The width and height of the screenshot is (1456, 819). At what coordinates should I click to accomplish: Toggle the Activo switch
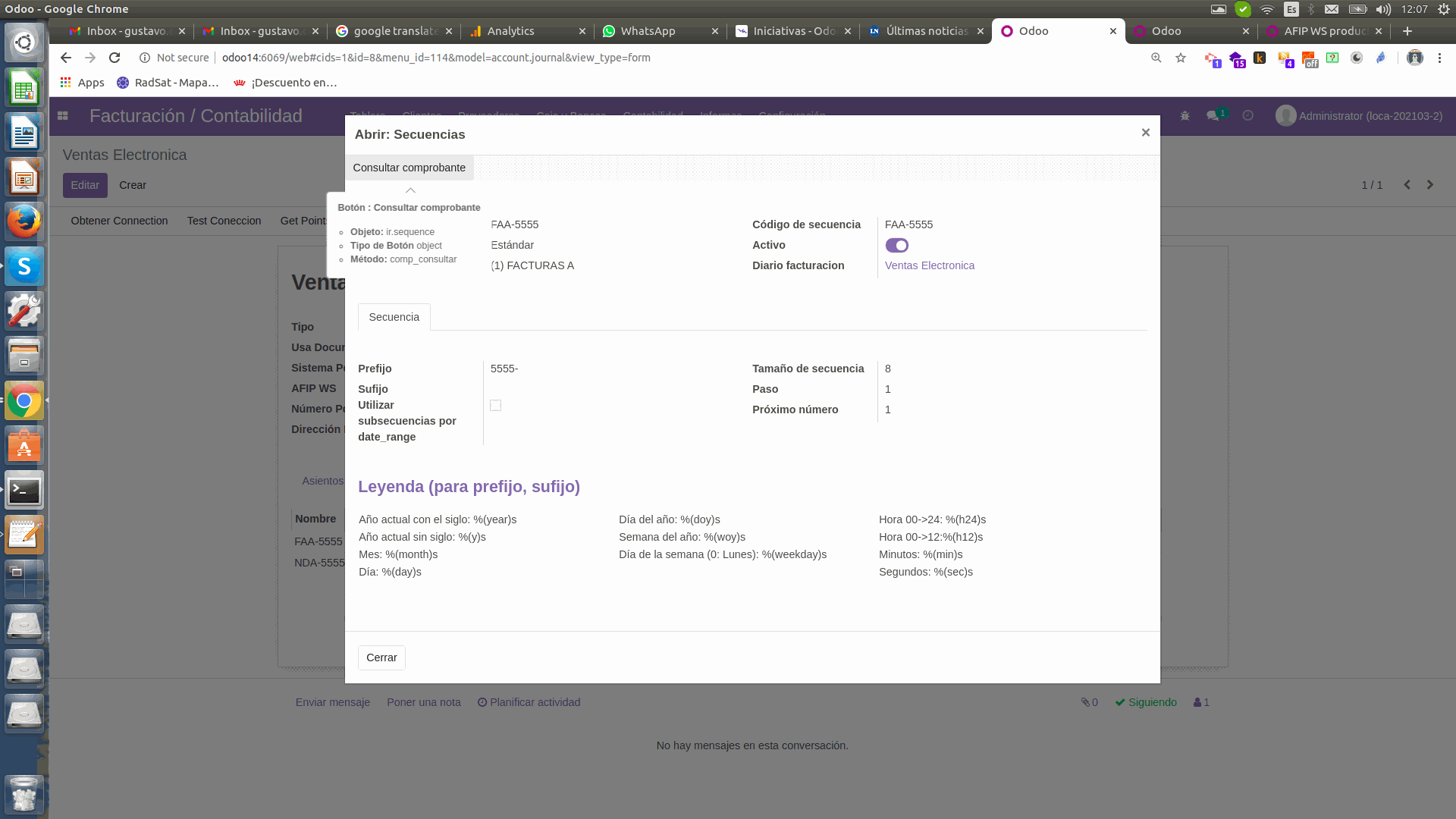coord(896,245)
